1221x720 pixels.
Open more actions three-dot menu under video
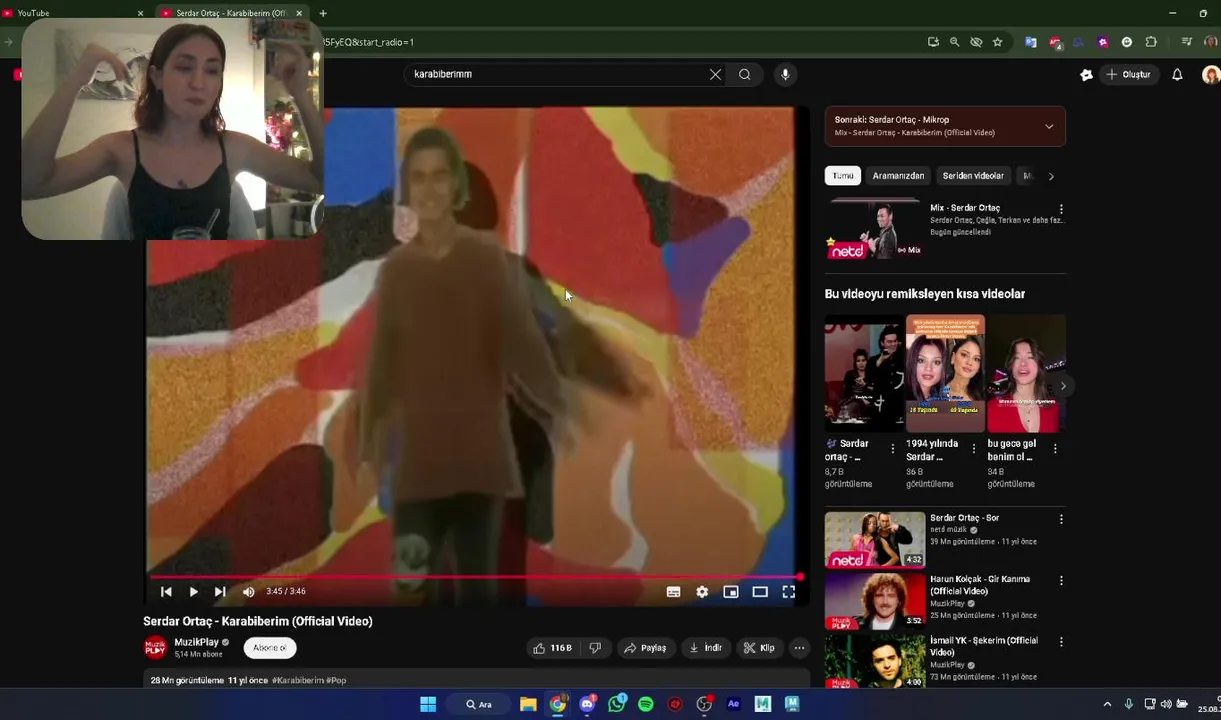[799, 648]
